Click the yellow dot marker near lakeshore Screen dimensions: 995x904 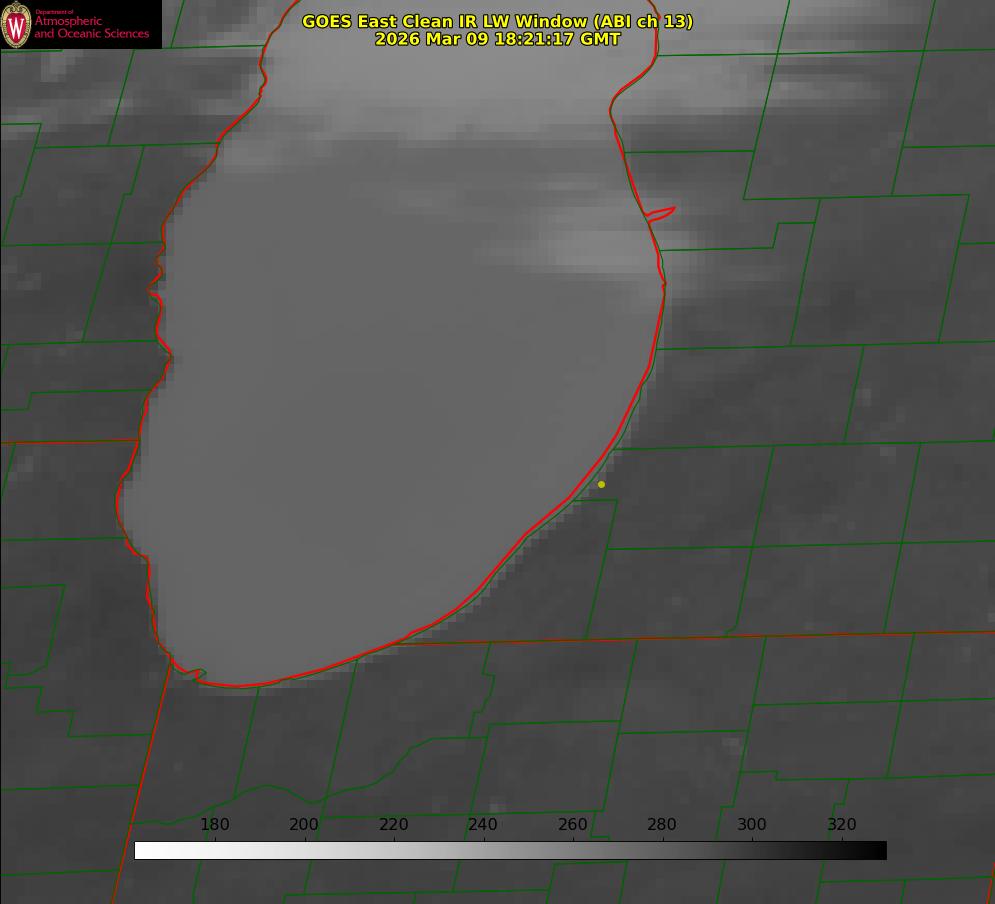click(x=601, y=484)
